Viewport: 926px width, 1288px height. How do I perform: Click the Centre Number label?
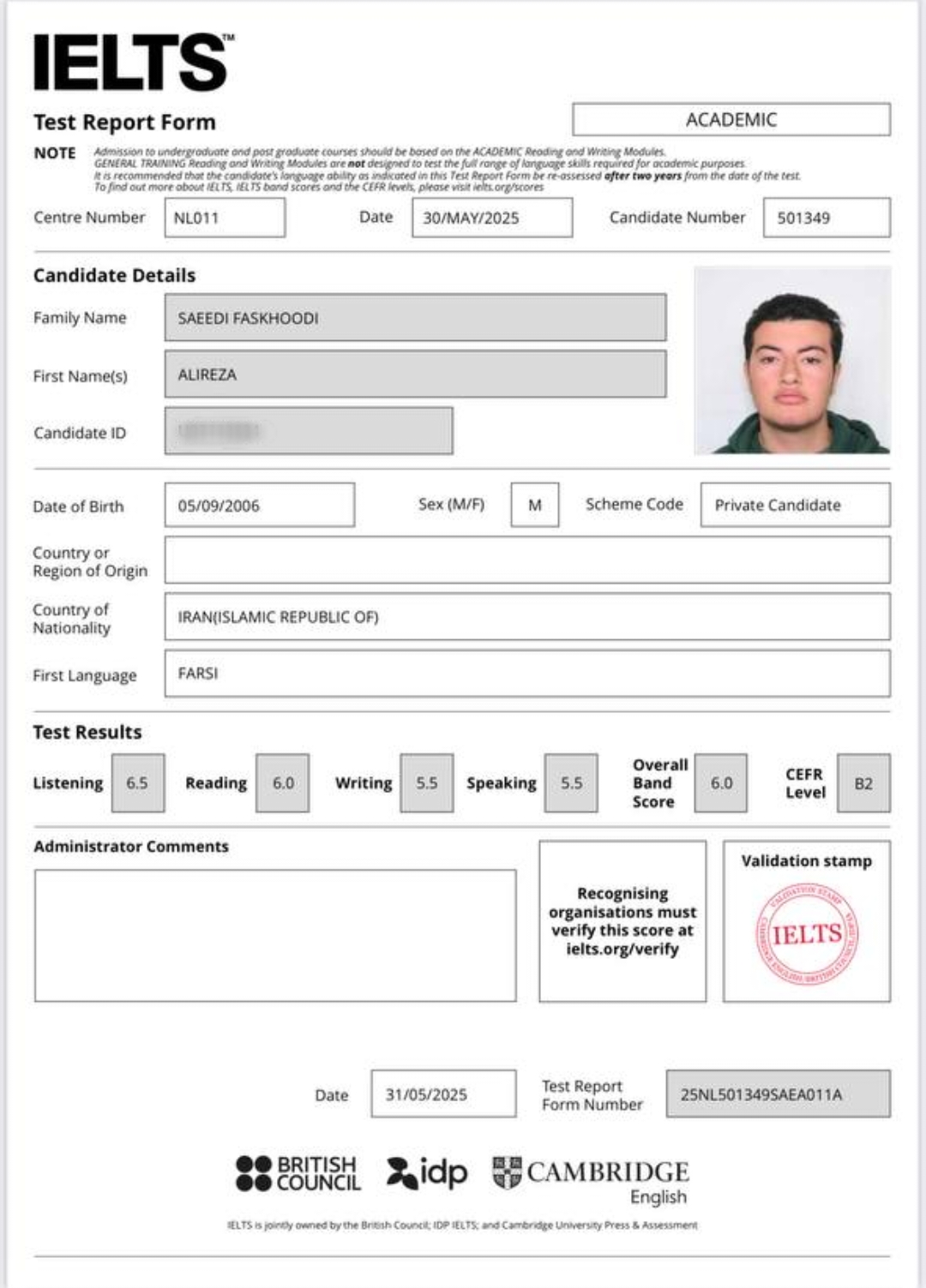(x=89, y=218)
